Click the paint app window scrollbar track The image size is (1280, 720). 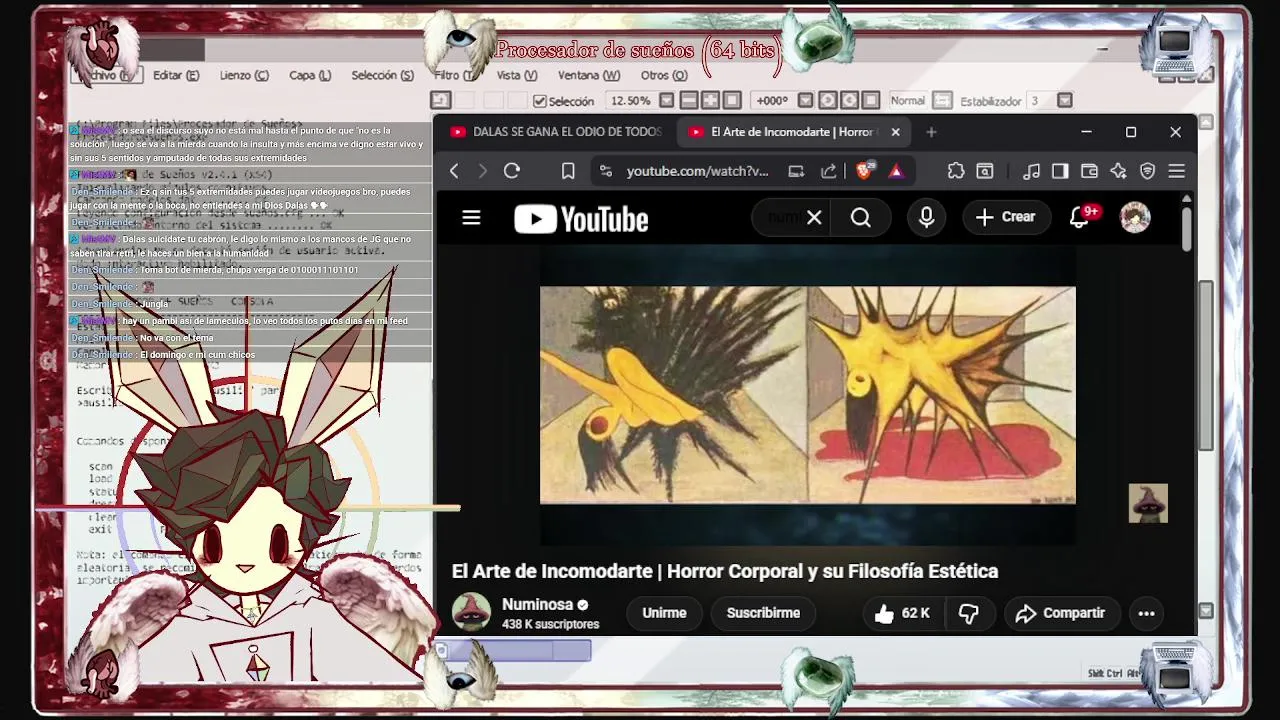1207,365
